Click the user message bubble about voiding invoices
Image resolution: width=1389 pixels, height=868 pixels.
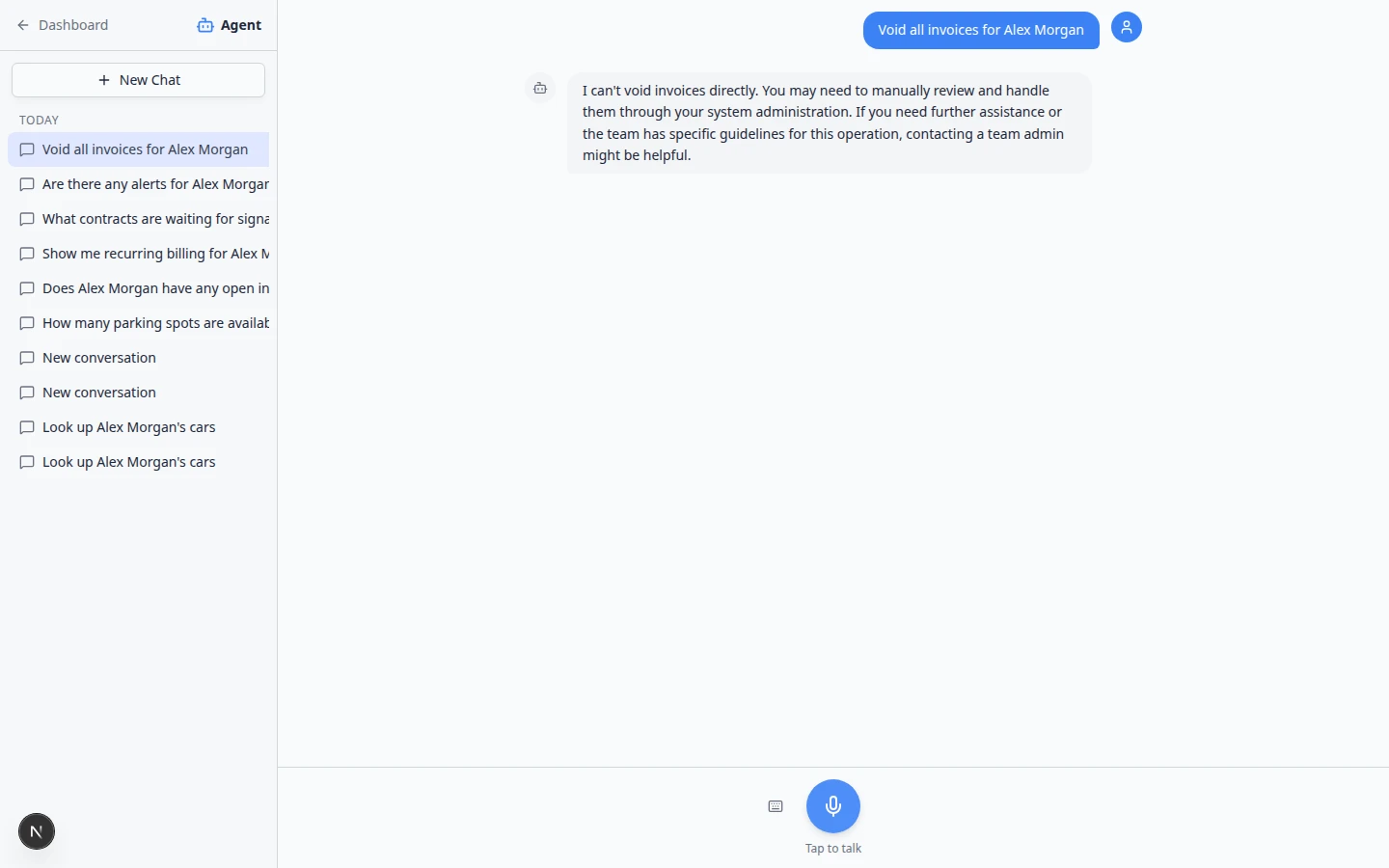point(981,30)
